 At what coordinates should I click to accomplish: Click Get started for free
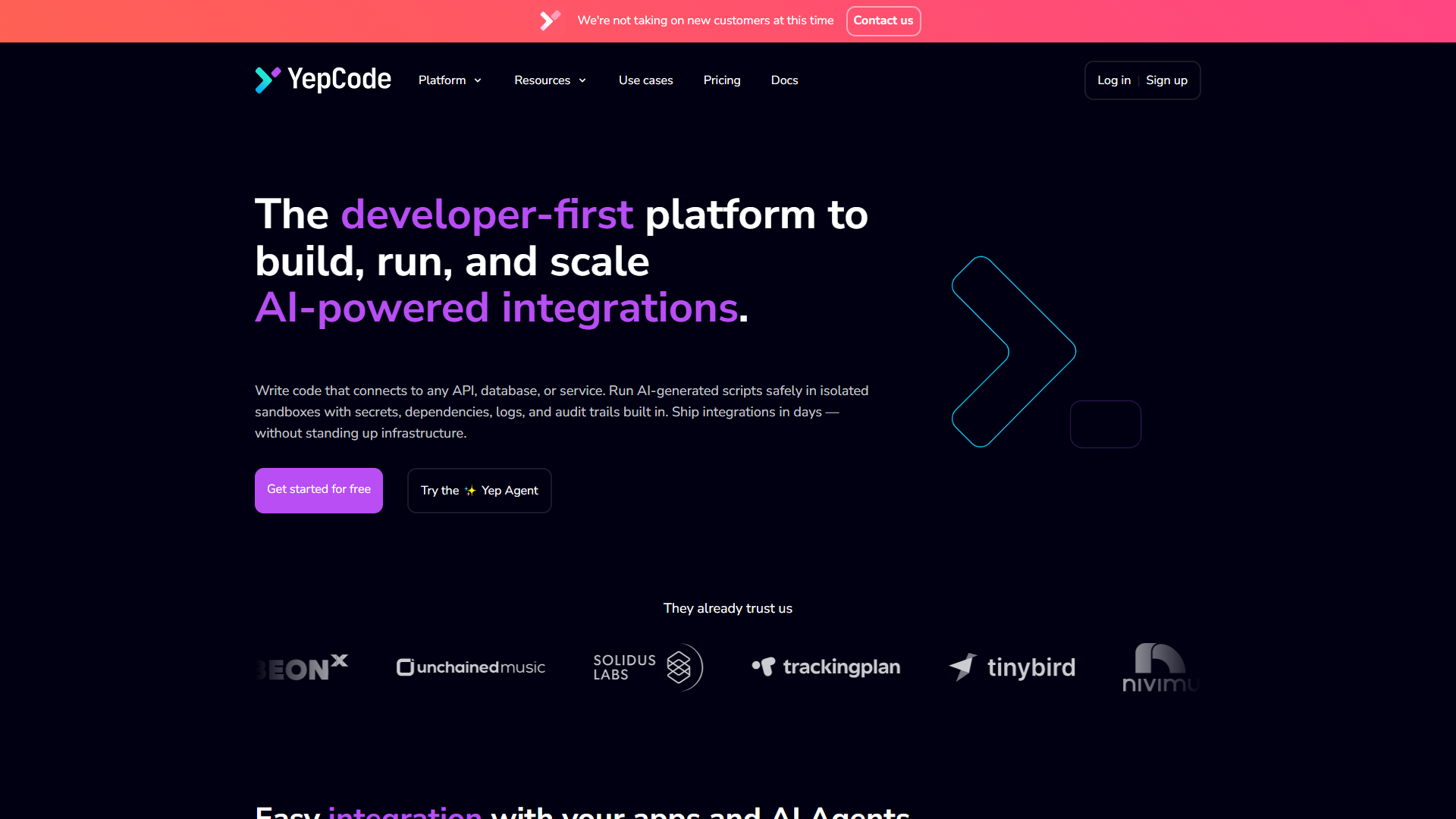(318, 490)
